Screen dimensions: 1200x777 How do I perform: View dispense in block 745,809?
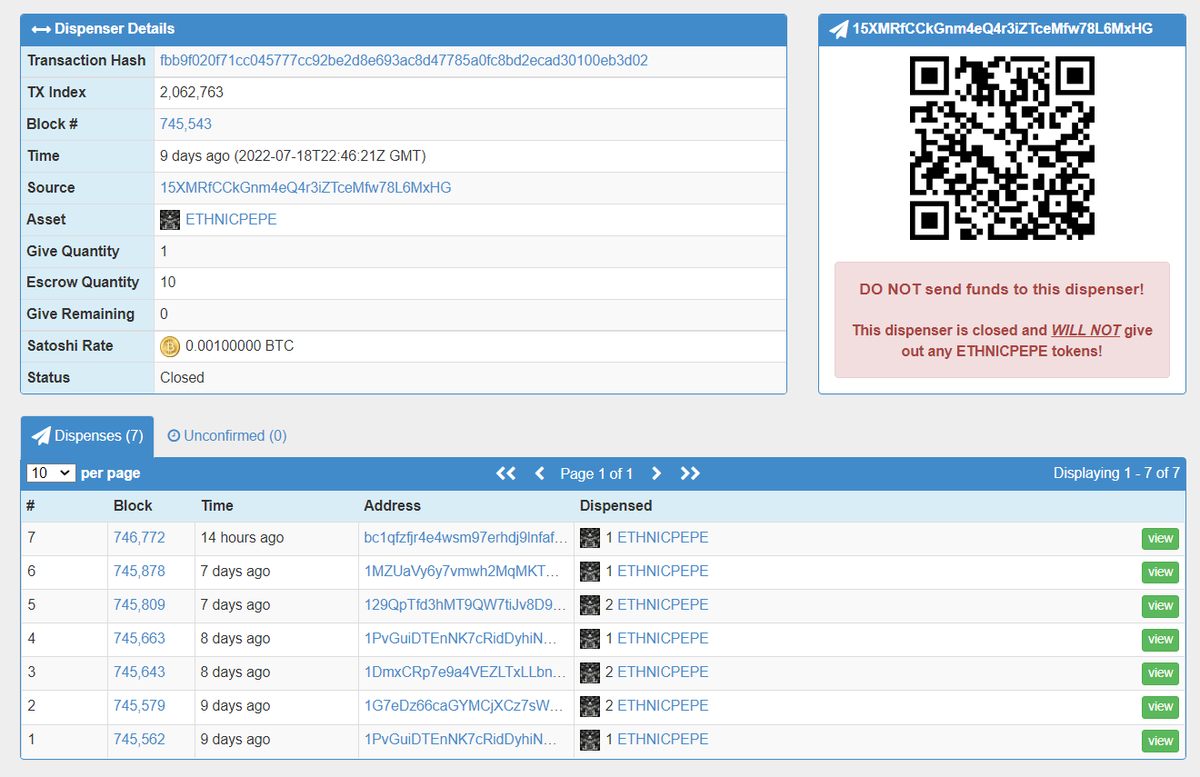pyautogui.click(x=1160, y=606)
